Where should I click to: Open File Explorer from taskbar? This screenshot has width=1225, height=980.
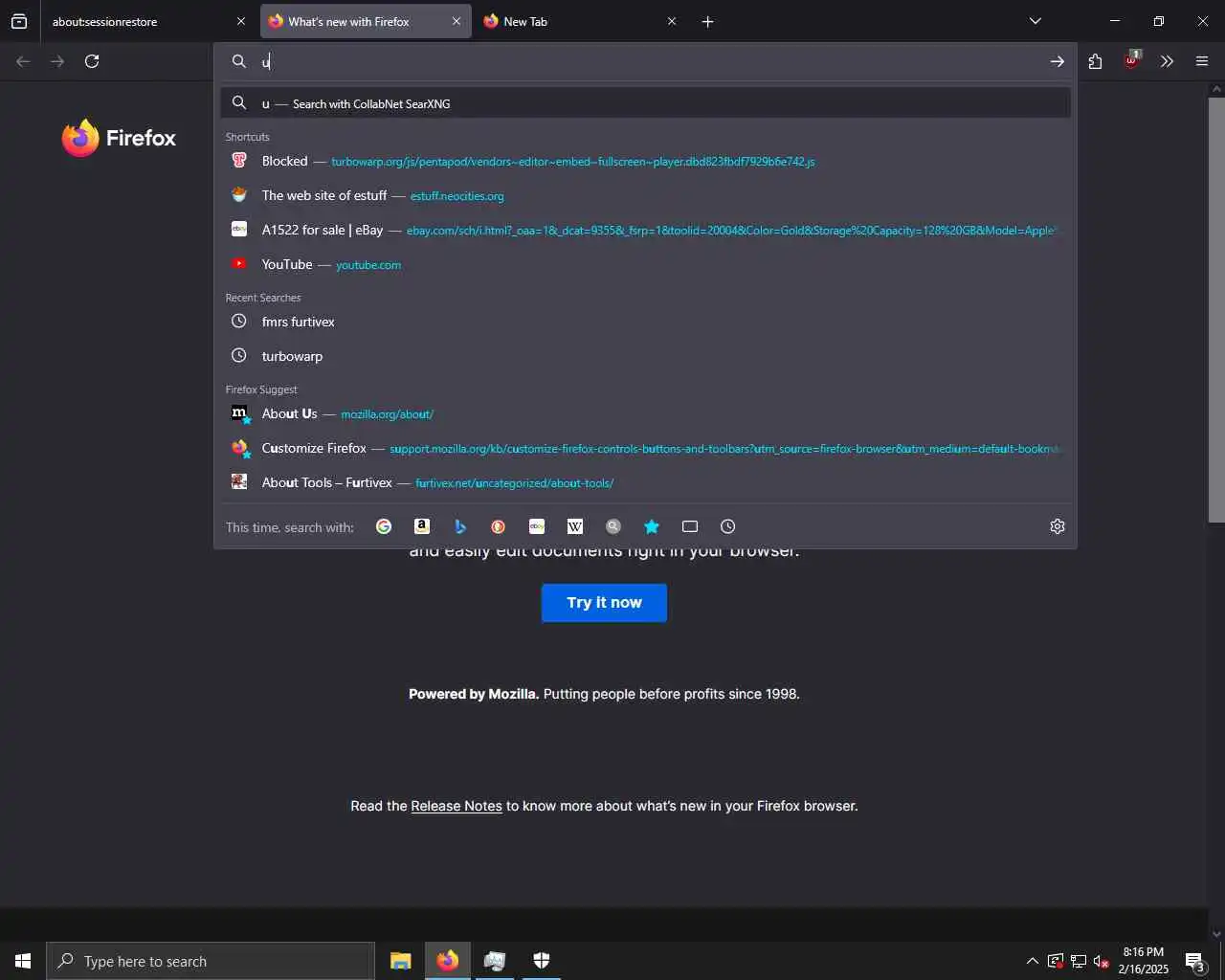tap(400, 961)
